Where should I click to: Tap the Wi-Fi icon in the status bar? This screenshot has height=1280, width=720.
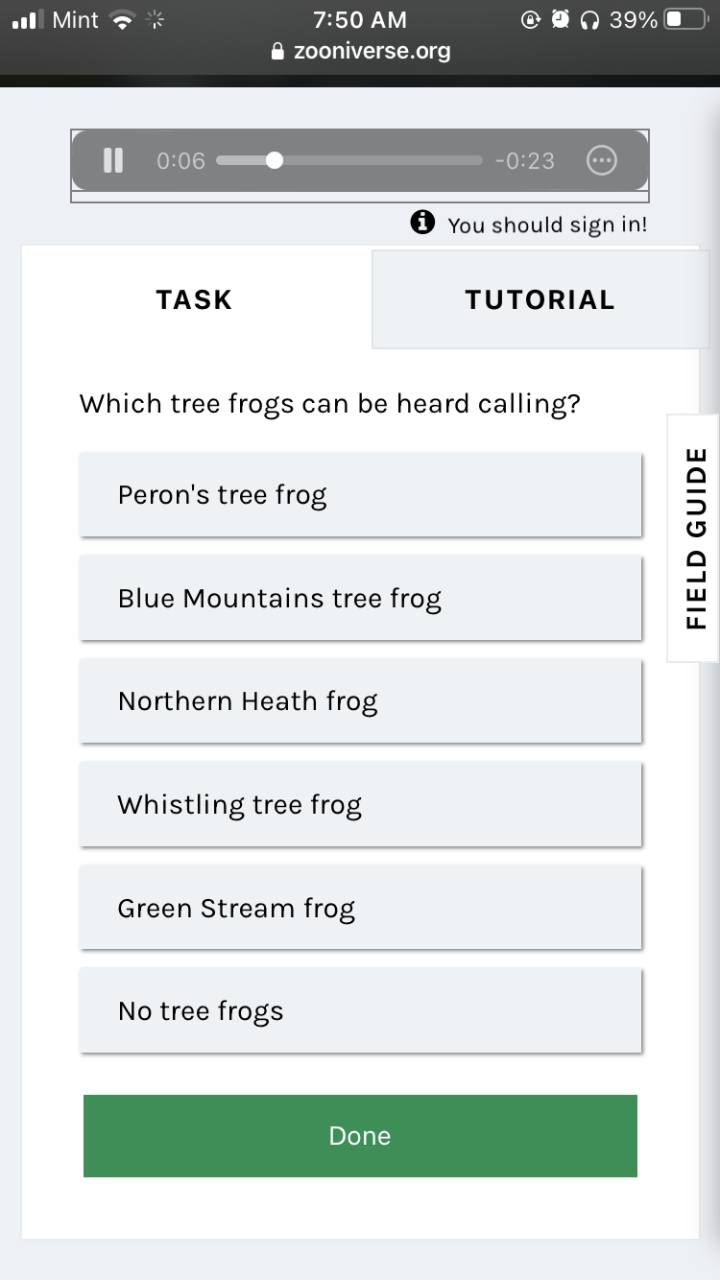click(122, 20)
